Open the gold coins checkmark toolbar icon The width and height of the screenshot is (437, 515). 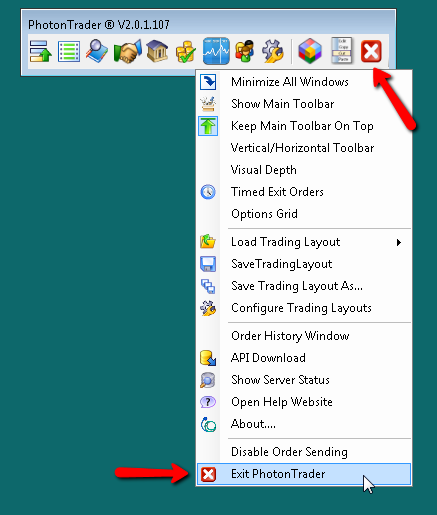pos(185,51)
